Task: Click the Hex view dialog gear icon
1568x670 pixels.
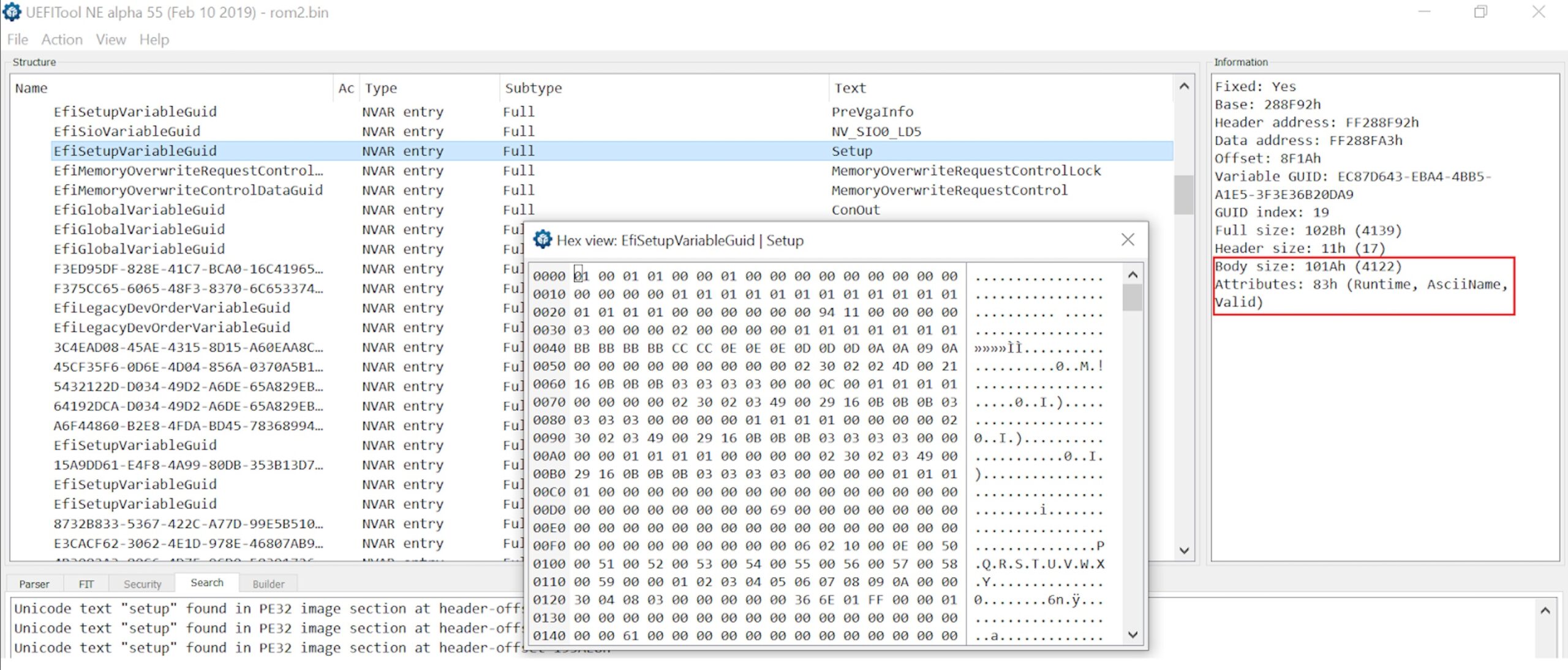Action: (542, 239)
